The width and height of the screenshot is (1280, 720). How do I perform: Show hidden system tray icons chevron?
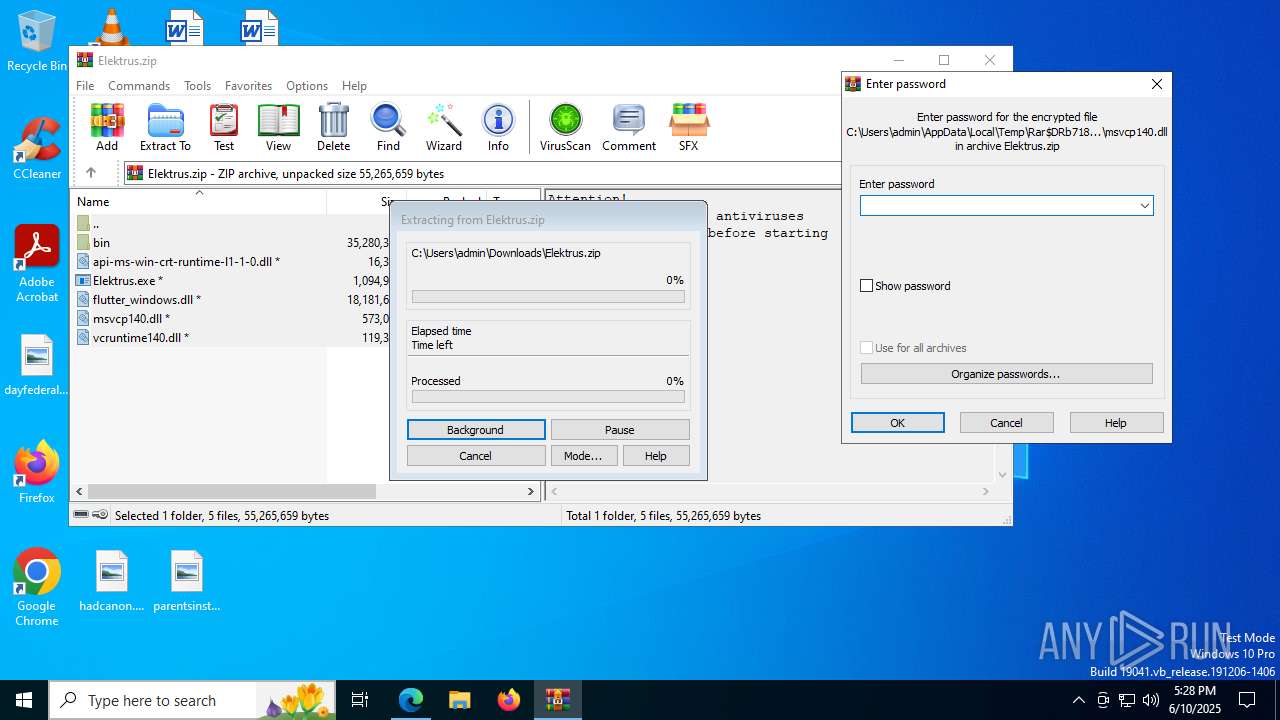pos(1078,700)
